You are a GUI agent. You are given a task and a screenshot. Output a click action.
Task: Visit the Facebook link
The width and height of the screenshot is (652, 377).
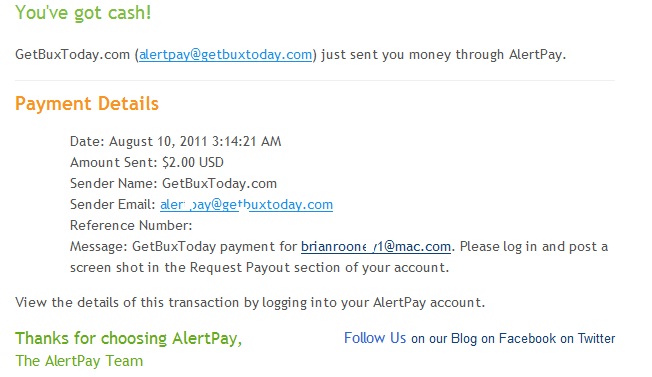click(527, 338)
